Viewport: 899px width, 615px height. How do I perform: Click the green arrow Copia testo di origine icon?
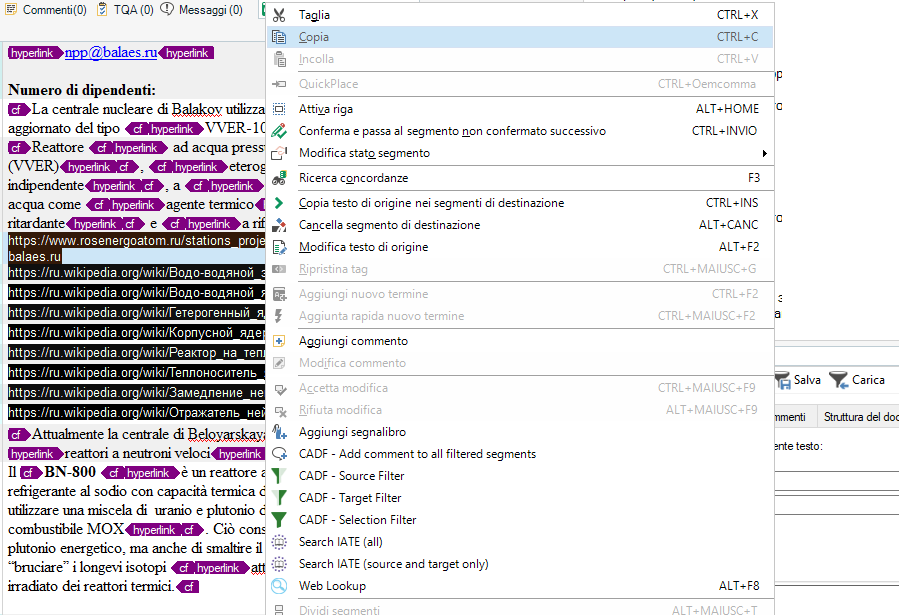279,203
